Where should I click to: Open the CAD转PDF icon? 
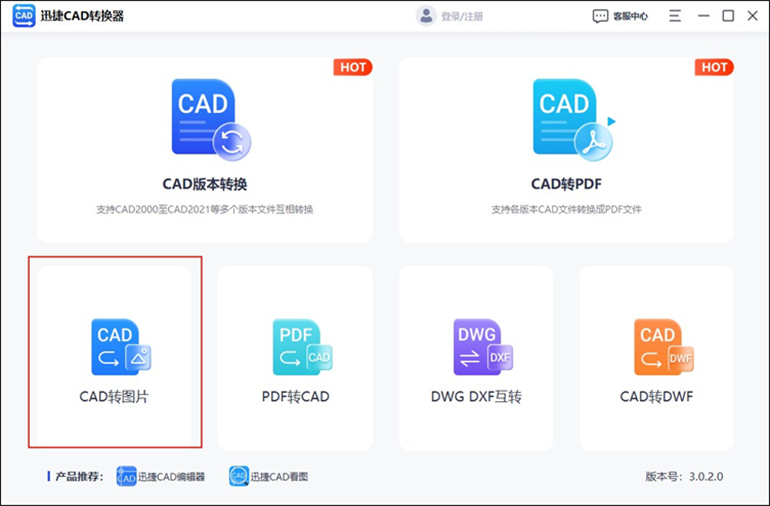pyautogui.click(x=574, y=120)
